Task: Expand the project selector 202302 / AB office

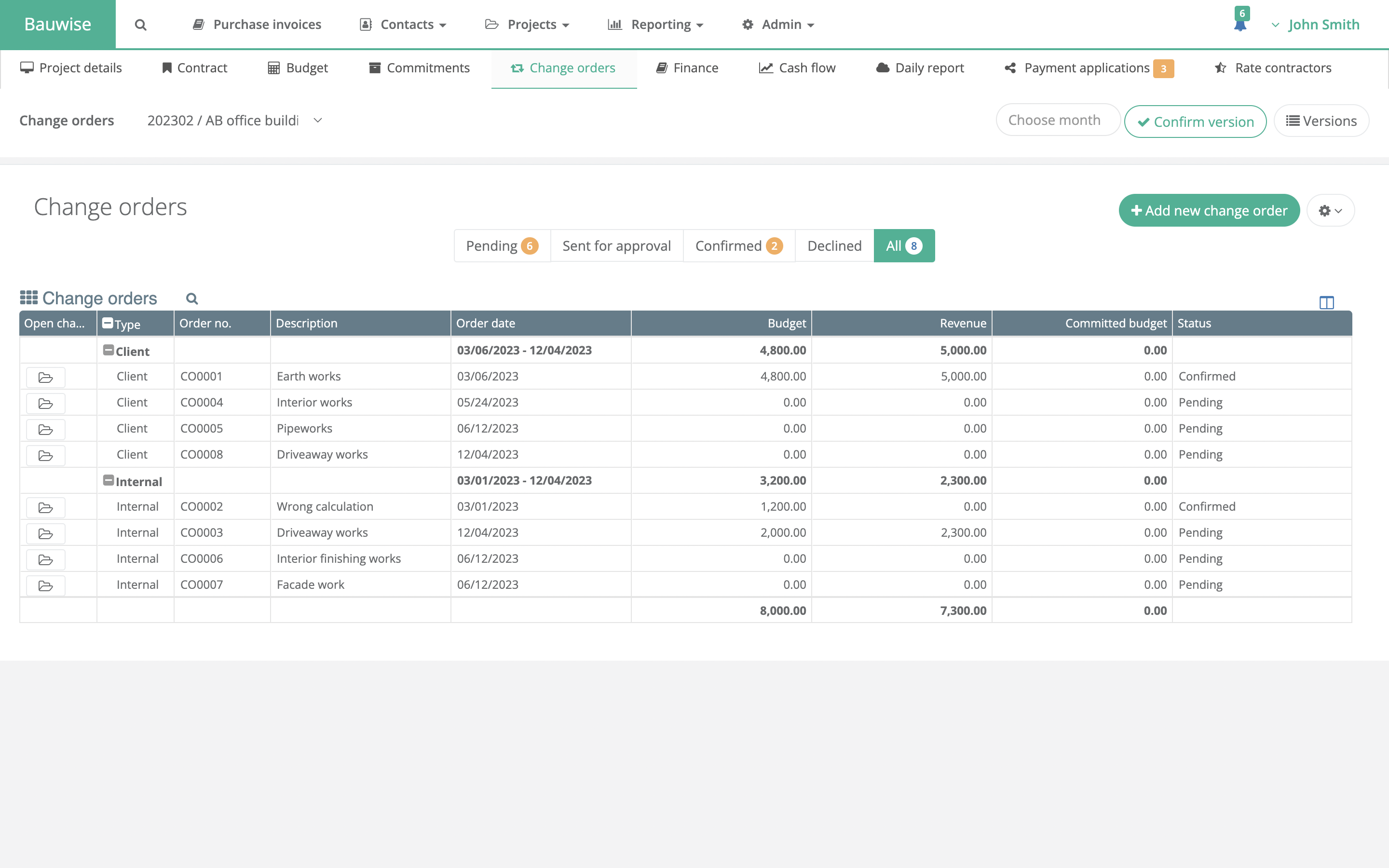Action: click(x=235, y=121)
